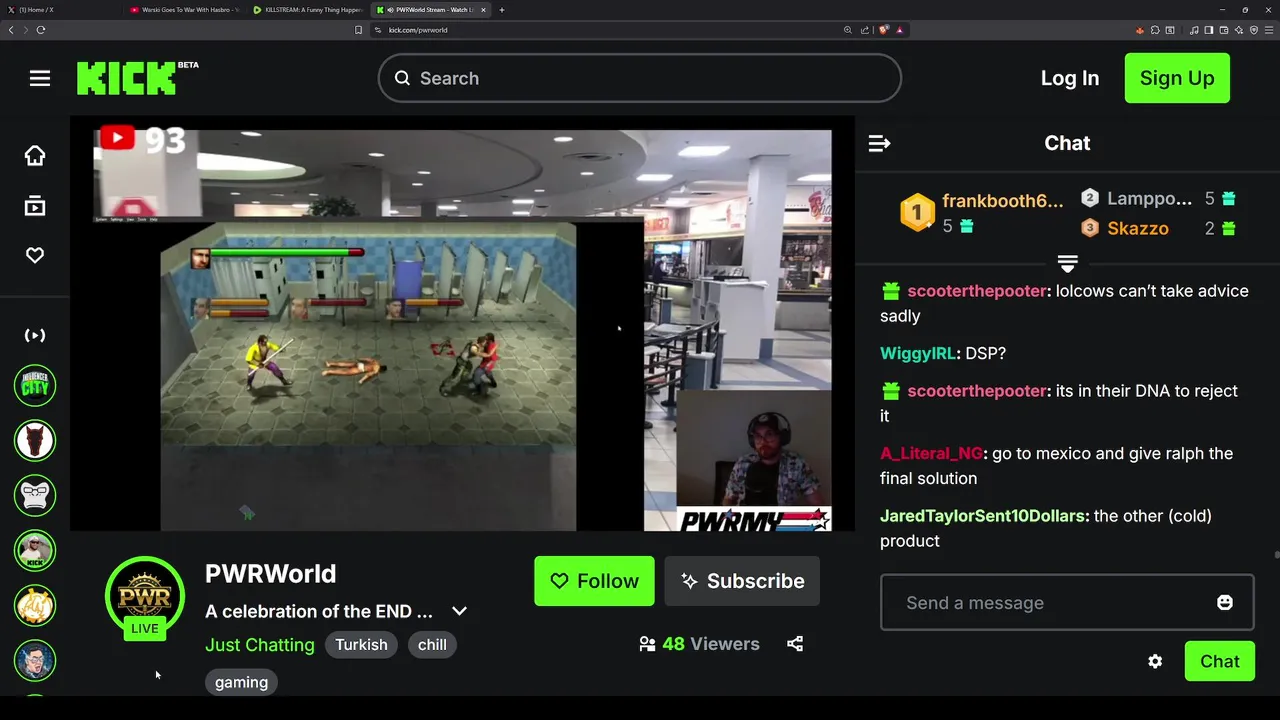
Task: Open the Brave Shields lion icon
Action: [x=883, y=30]
